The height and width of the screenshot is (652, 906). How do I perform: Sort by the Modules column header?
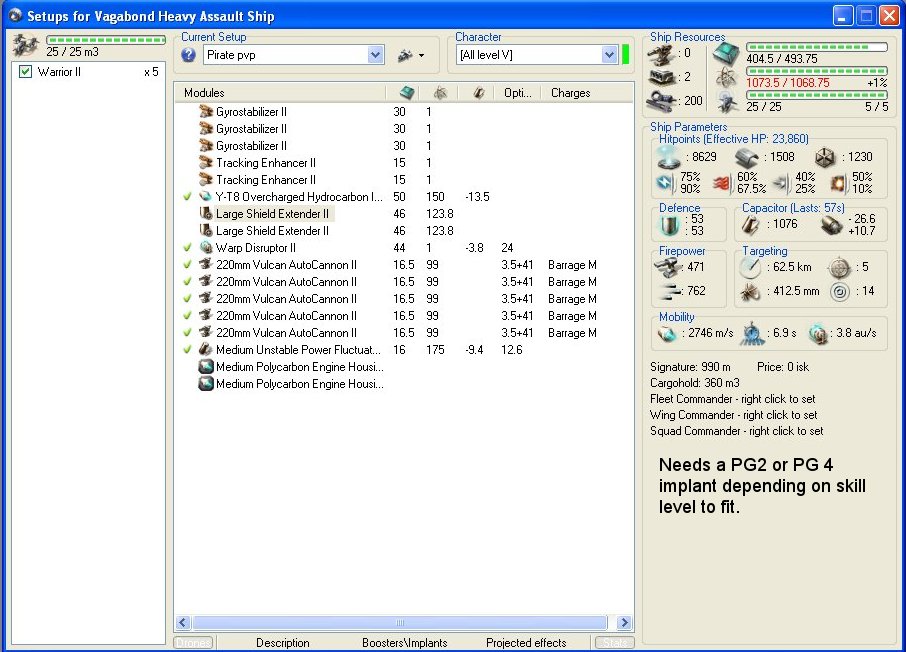pos(280,92)
